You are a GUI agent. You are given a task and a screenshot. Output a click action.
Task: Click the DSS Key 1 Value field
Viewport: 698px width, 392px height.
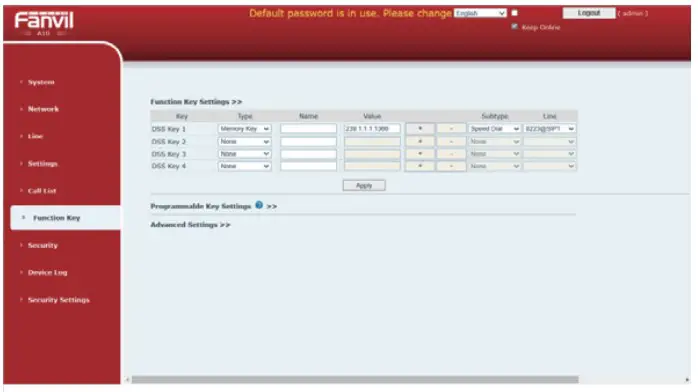tap(372, 129)
